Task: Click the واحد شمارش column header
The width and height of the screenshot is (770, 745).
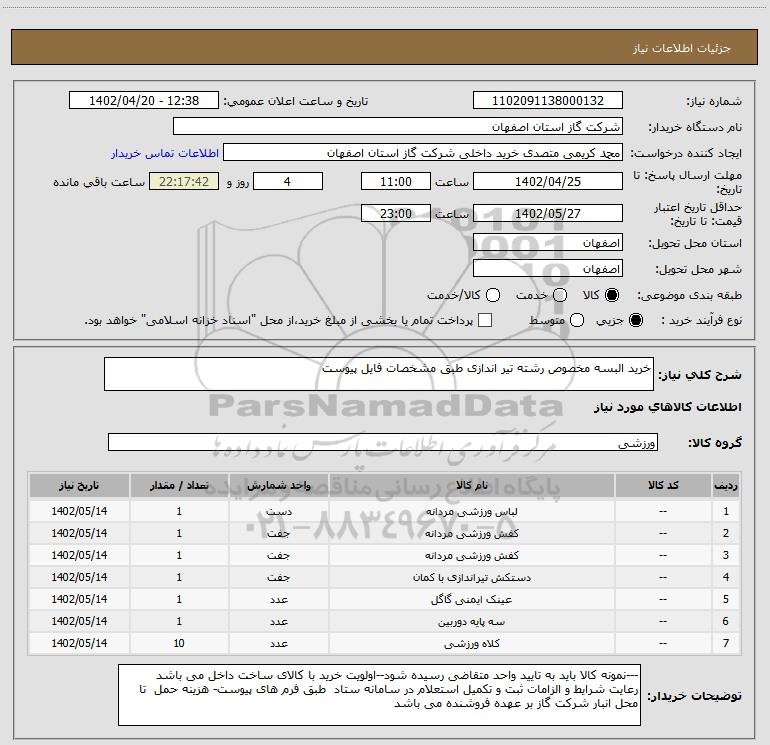Action: 278,485
